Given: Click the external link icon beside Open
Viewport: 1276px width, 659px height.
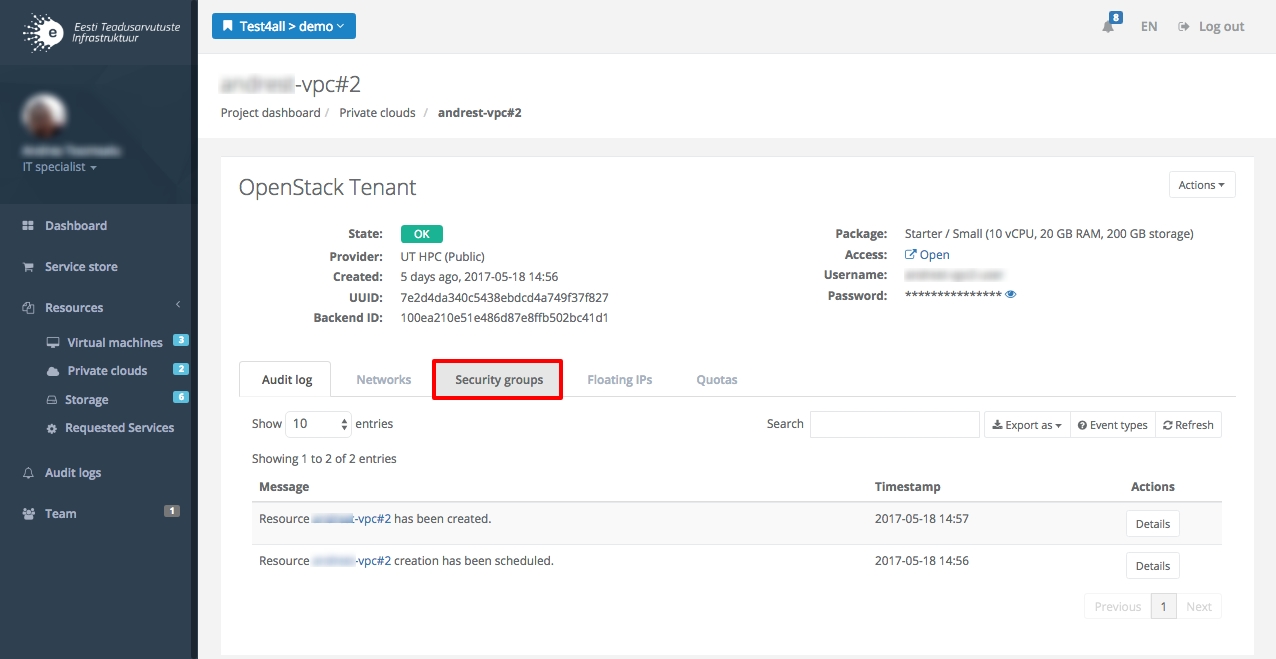Looking at the screenshot, I should coord(911,255).
